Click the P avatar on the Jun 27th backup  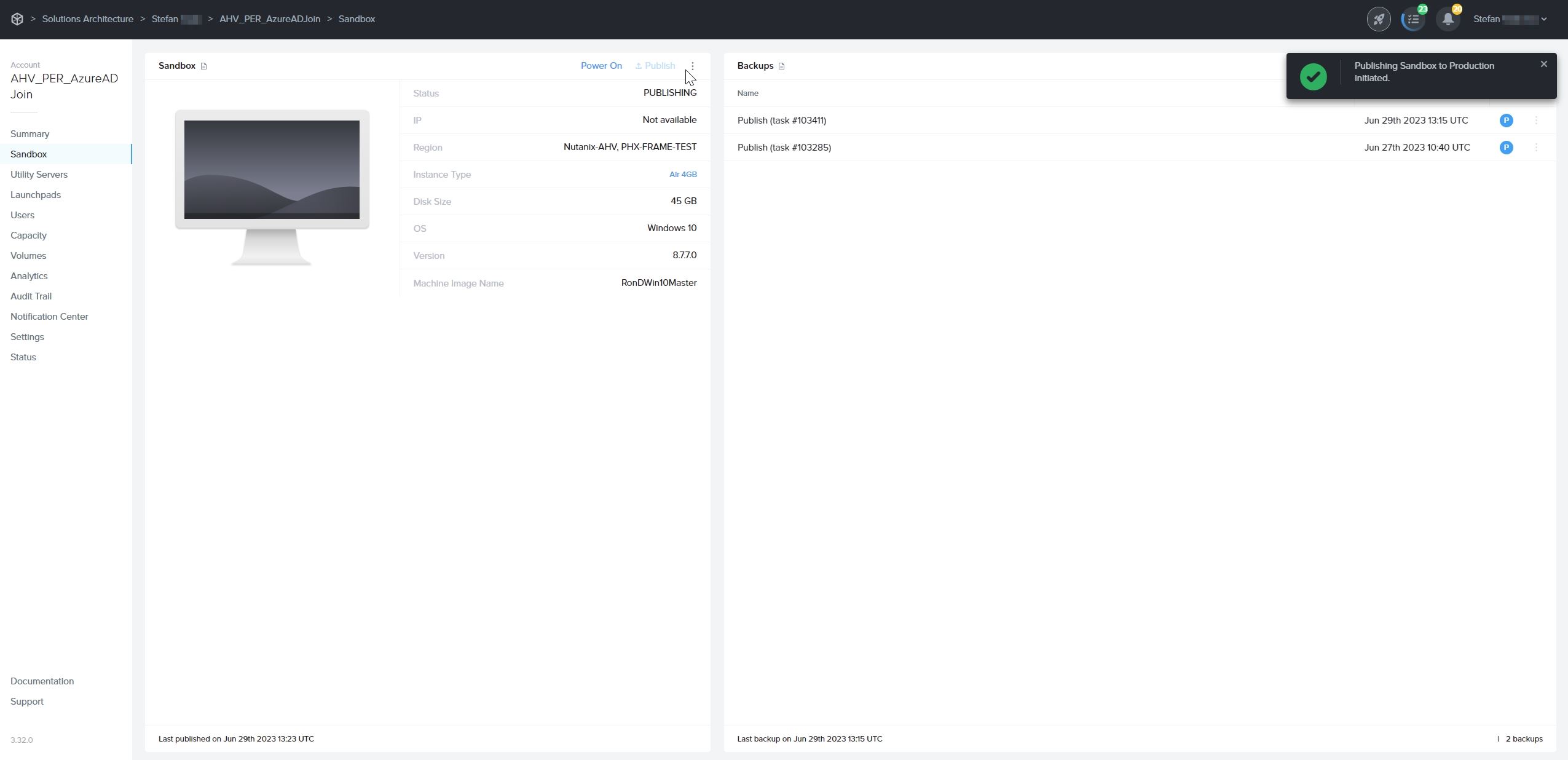tap(1506, 148)
